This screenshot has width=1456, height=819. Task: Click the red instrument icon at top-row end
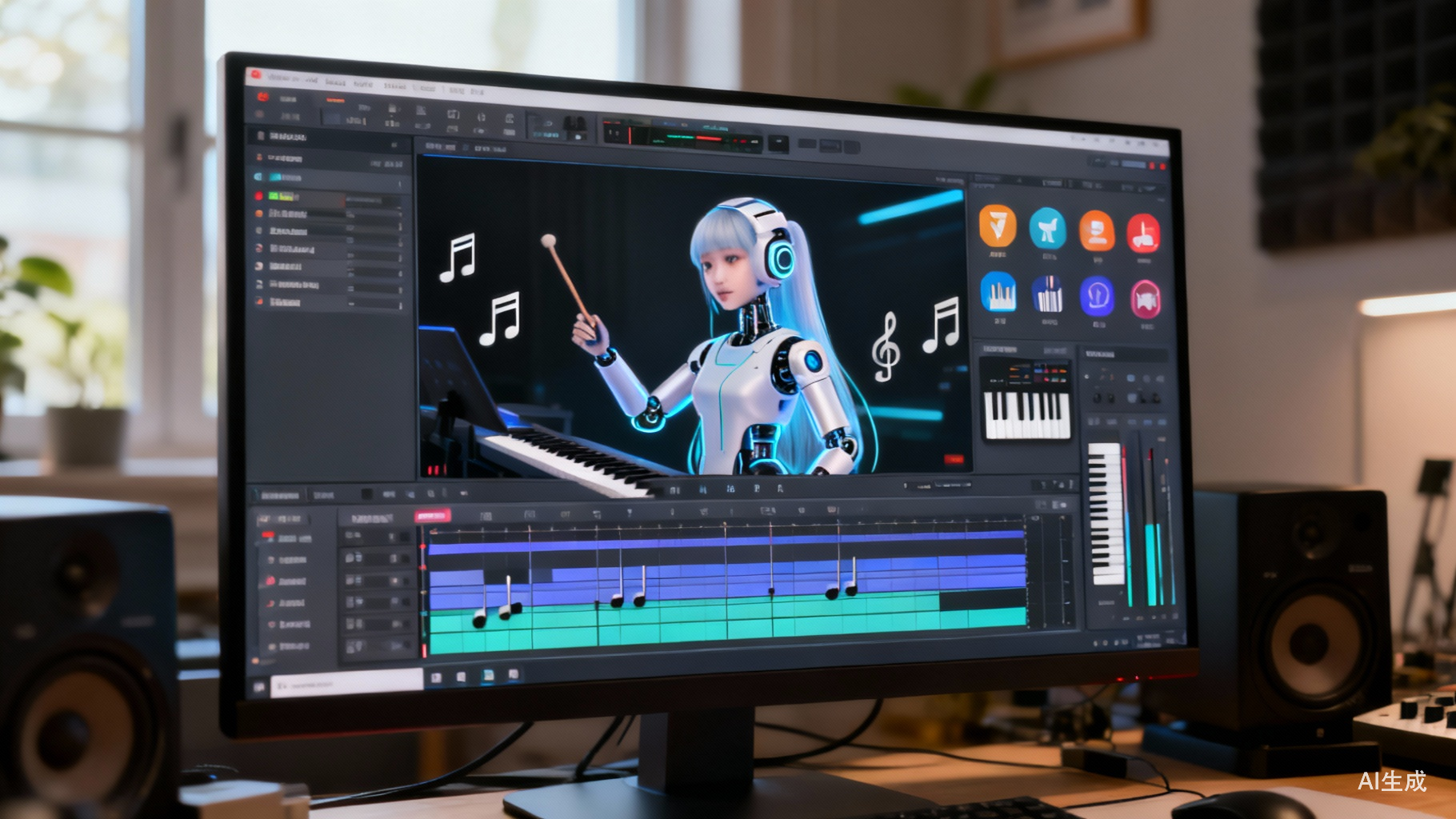1143,233
